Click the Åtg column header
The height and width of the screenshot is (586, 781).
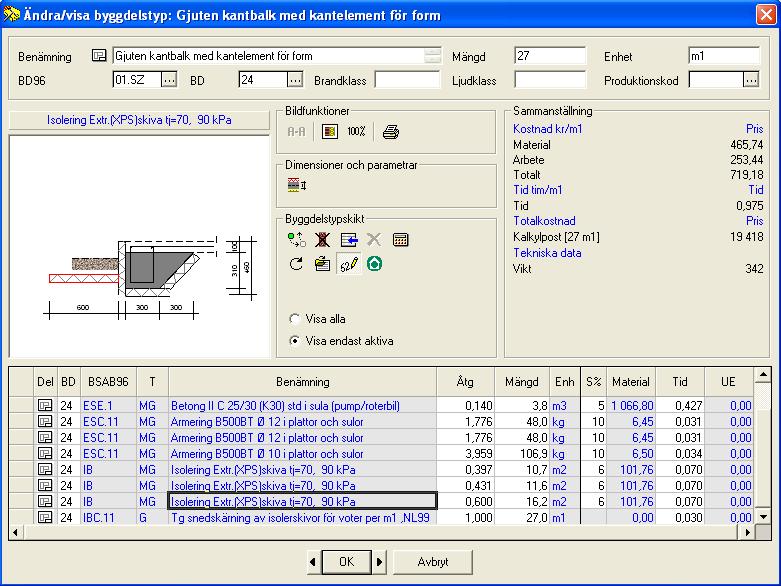465,382
